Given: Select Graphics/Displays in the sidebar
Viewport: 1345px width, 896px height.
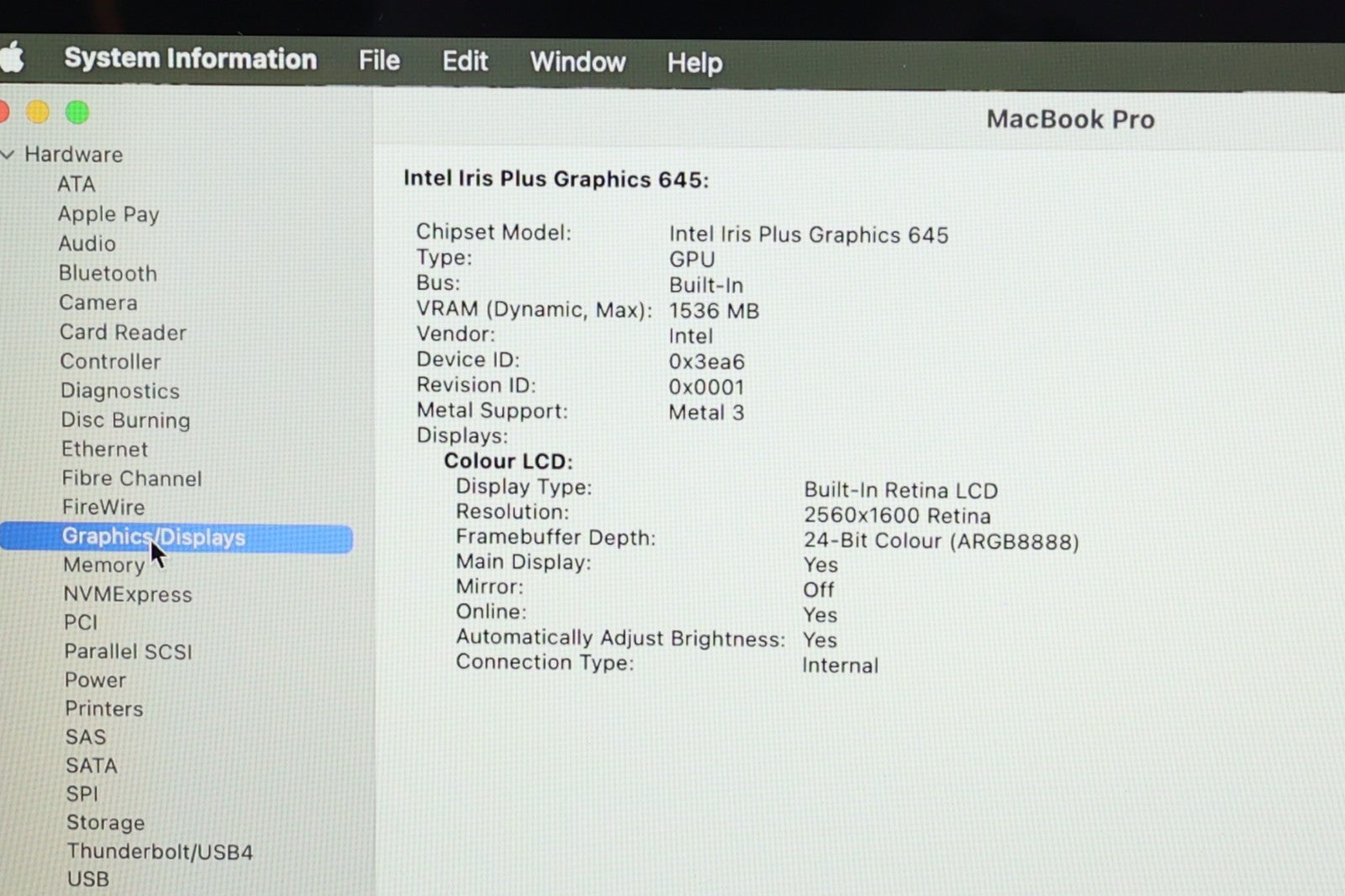Looking at the screenshot, I should pos(154,537).
